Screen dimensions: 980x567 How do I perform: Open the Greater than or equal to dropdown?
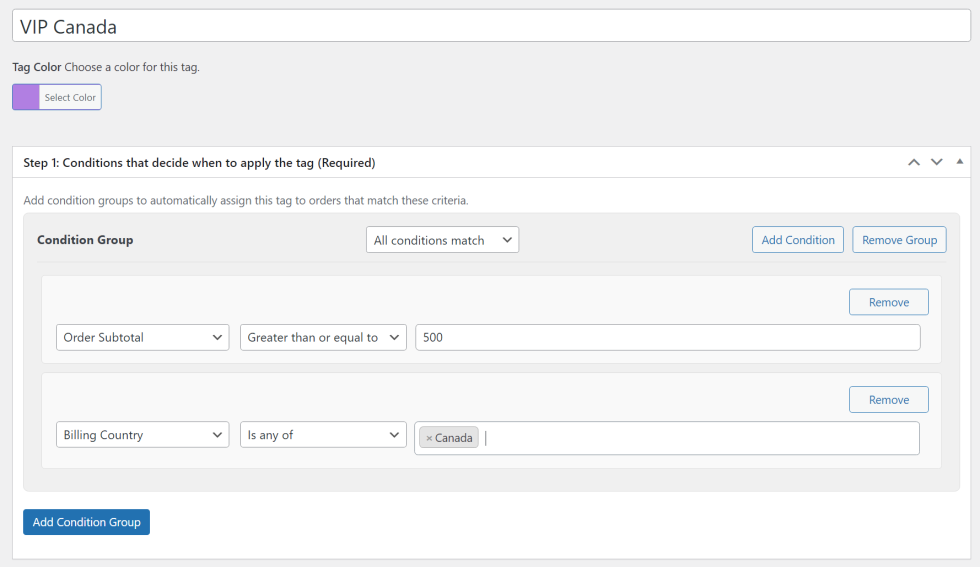click(x=323, y=338)
